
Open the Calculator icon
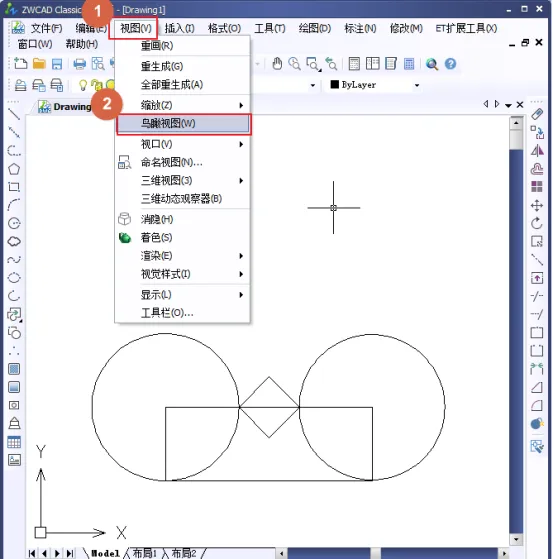tap(409, 64)
